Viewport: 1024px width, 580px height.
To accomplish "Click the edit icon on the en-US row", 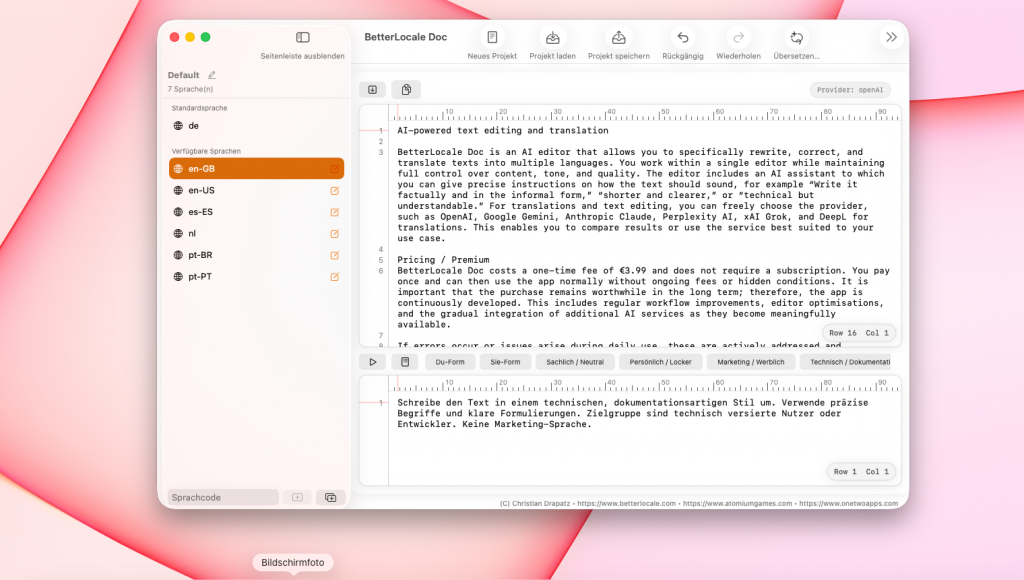I will (x=335, y=190).
